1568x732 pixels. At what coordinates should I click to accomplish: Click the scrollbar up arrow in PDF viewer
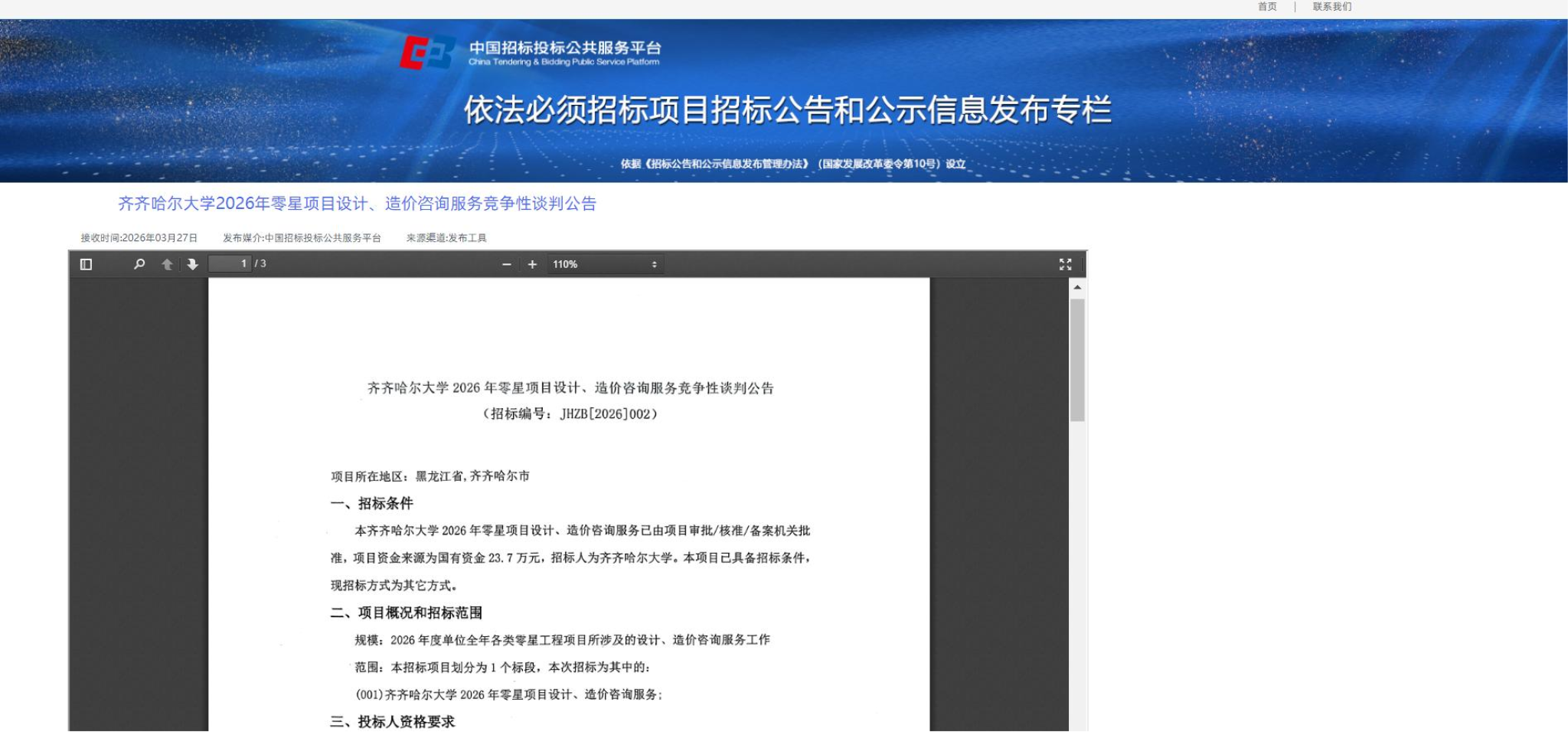click(x=1077, y=287)
